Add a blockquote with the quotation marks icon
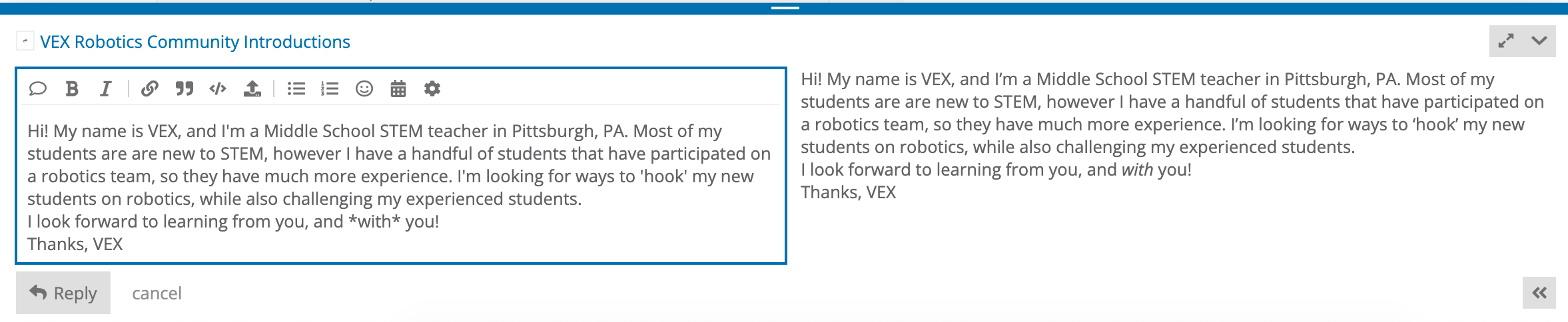 click(185, 88)
